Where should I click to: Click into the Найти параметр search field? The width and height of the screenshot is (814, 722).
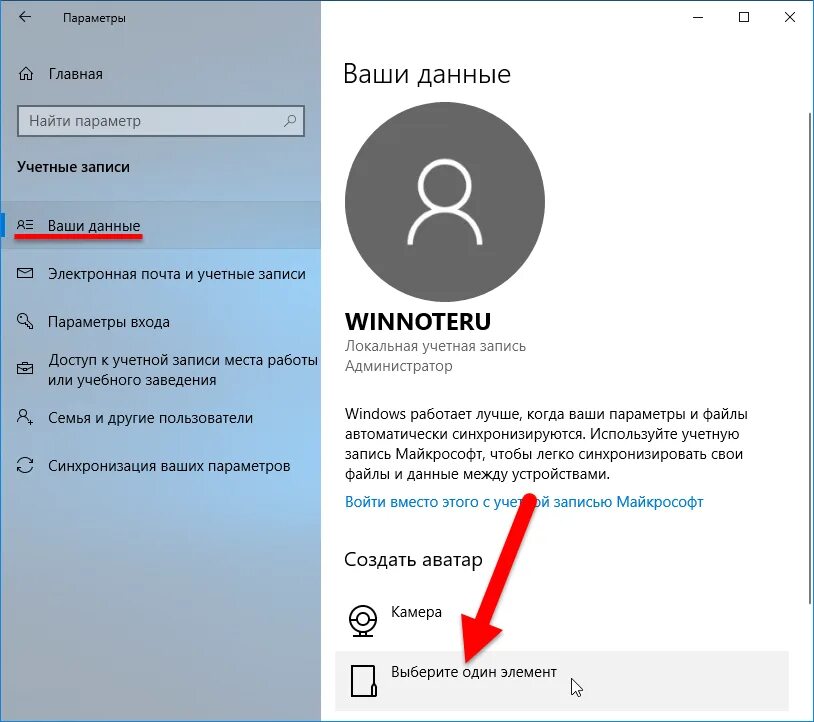click(161, 121)
